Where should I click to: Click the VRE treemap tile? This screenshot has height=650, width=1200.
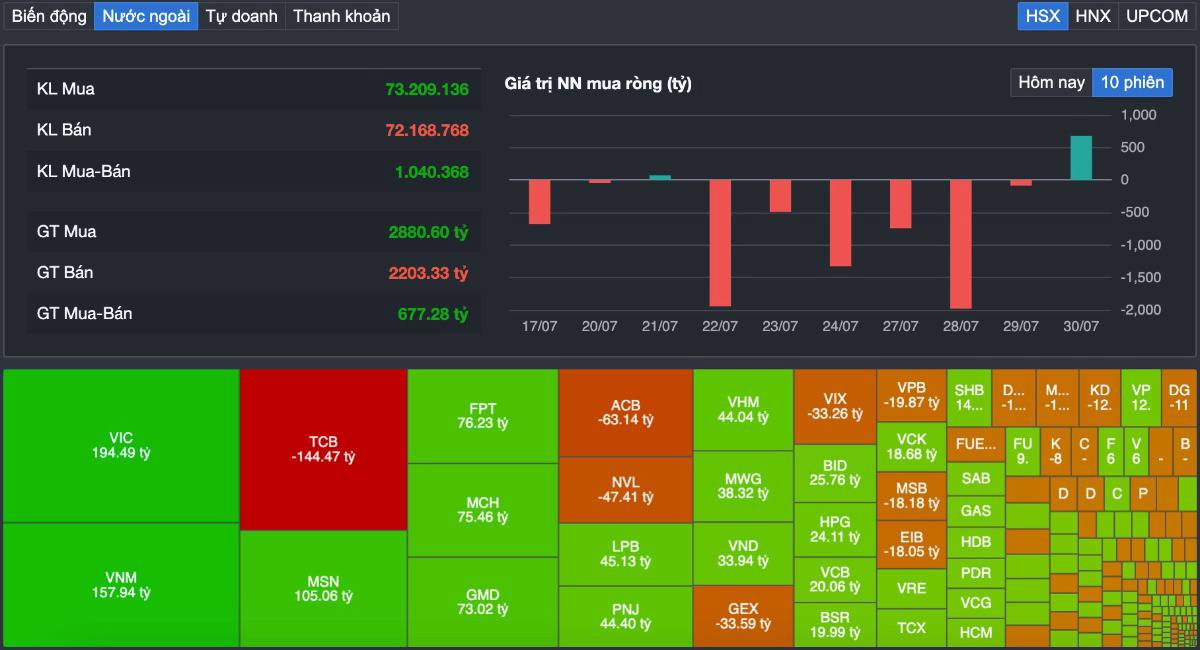click(x=911, y=588)
